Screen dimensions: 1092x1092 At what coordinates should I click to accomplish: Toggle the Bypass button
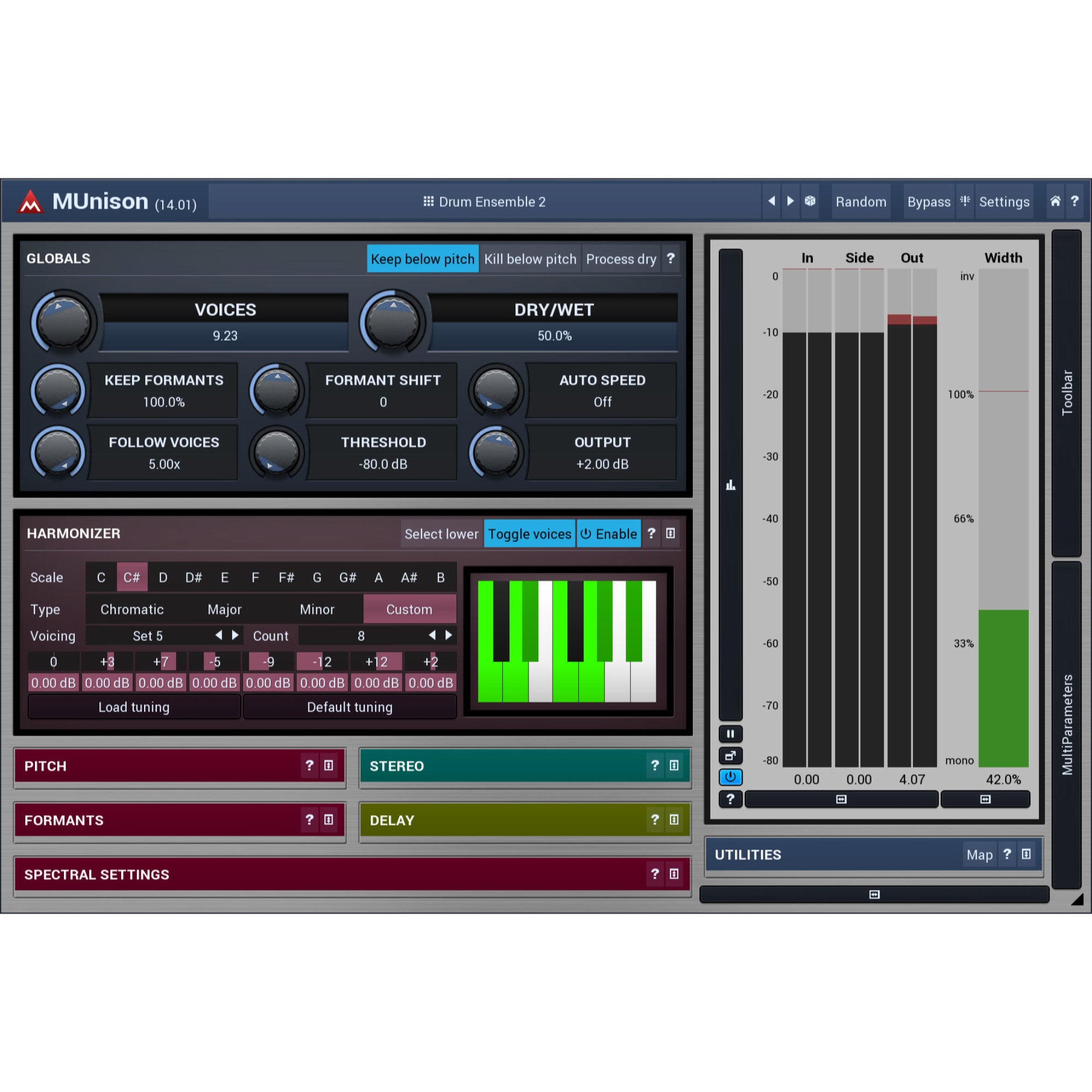tap(929, 202)
